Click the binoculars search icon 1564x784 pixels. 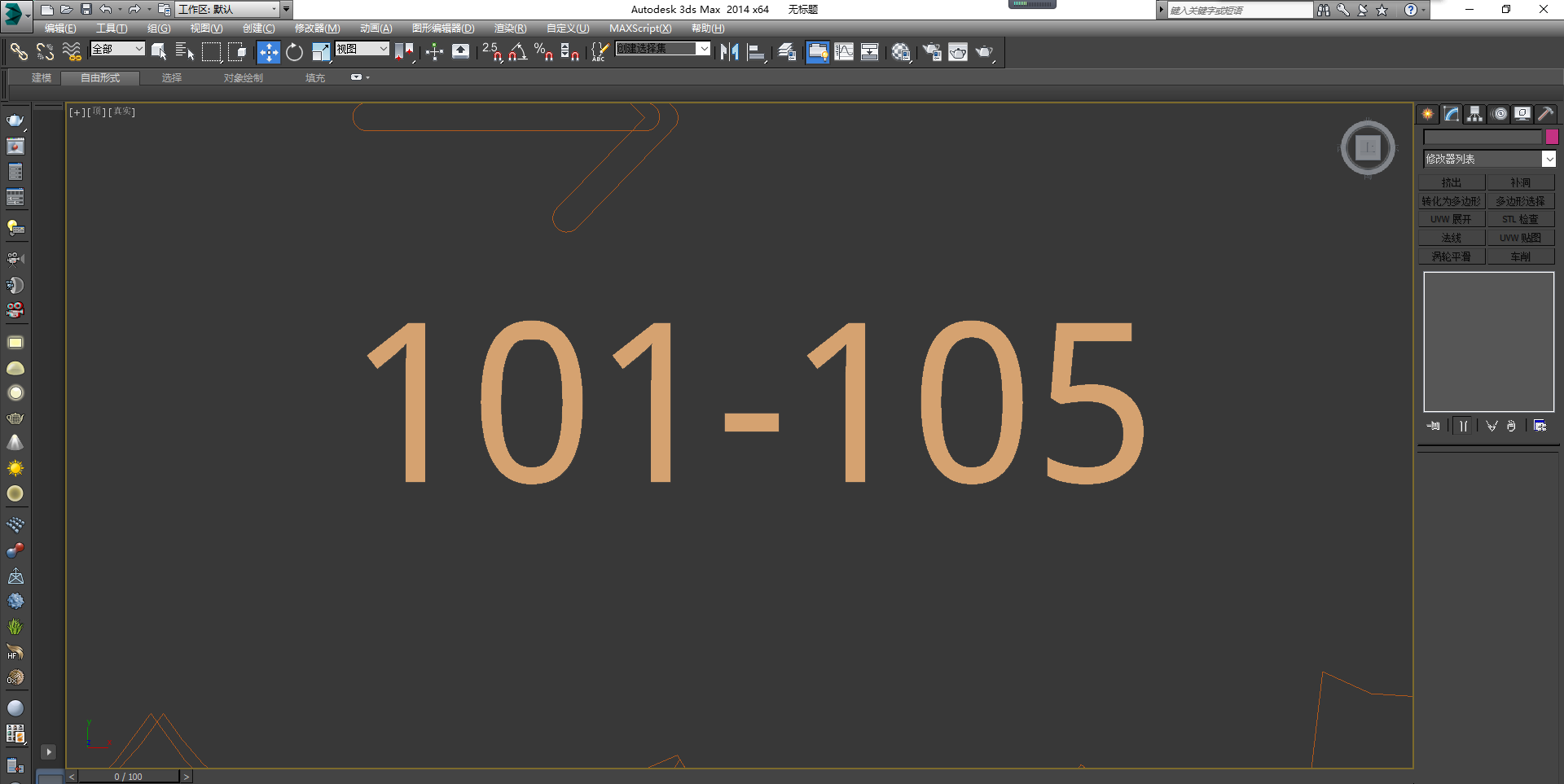click(x=1323, y=10)
